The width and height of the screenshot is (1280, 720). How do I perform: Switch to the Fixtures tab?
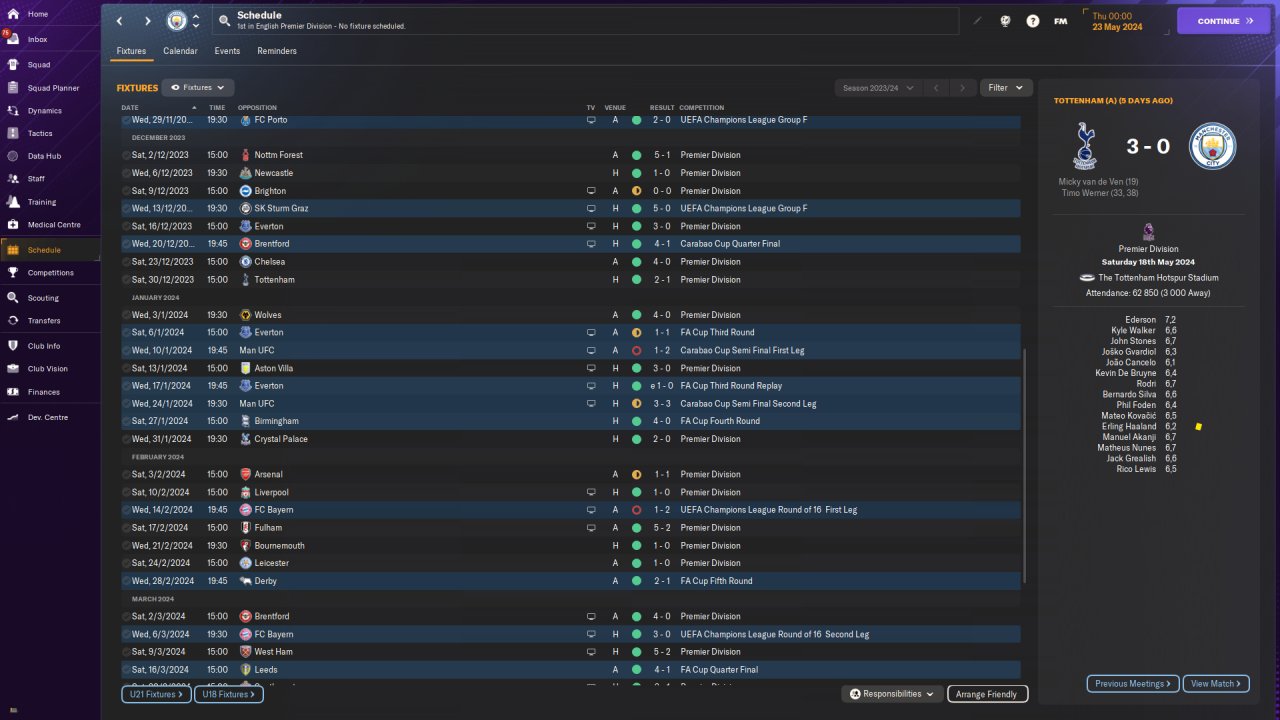[x=131, y=51]
